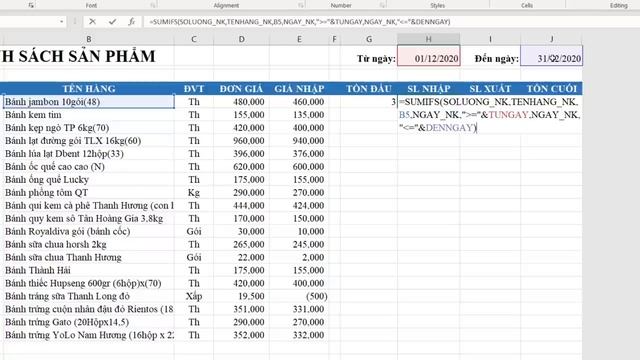Cancel the formula entry with the X icon

click(93, 22)
